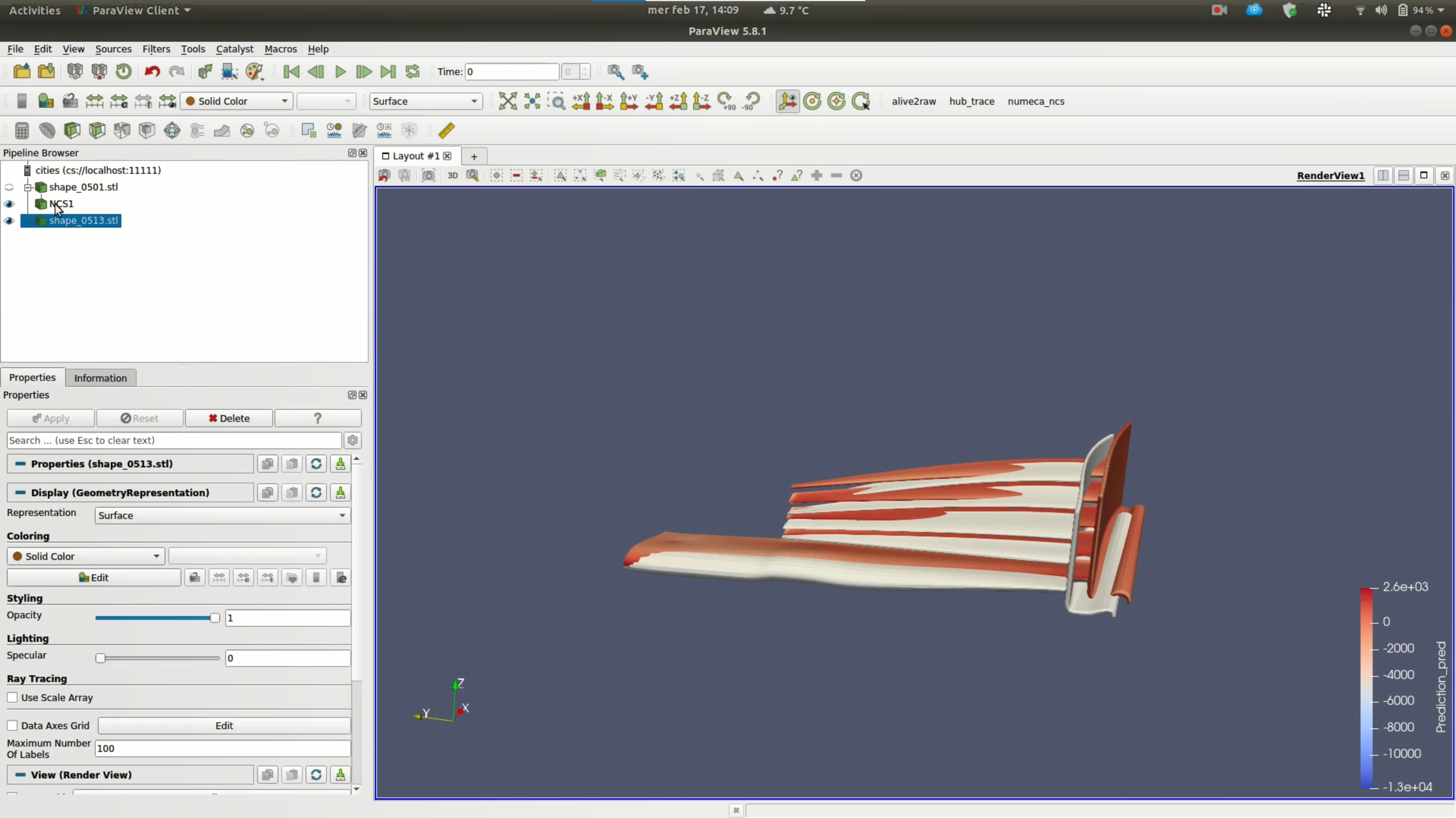Open the Solid Color coloring dropdown in Properties
The height and width of the screenshot is (818, 1456).
pyautogui.click(x=86, y=556)
